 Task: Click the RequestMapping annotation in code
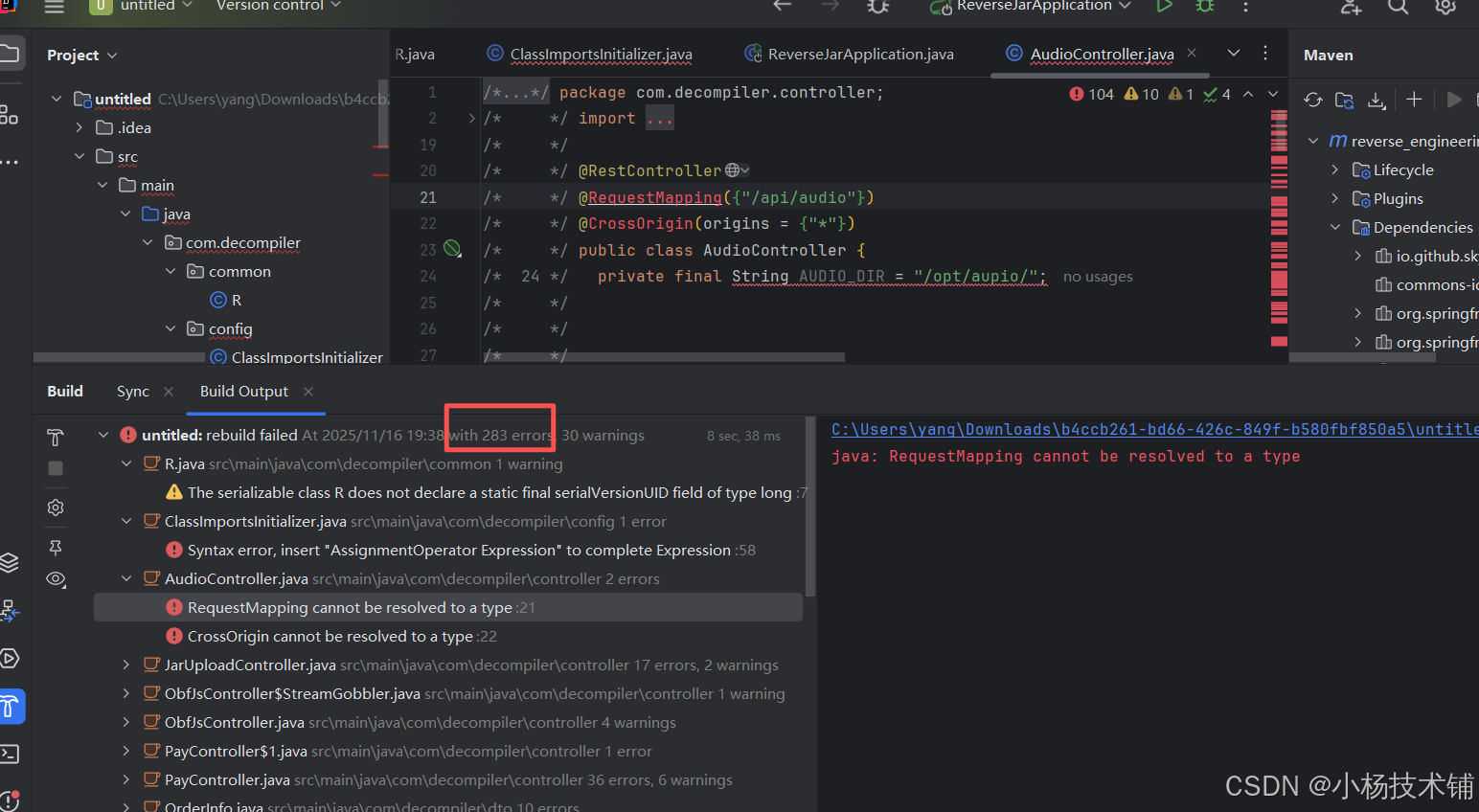[654, 197]
